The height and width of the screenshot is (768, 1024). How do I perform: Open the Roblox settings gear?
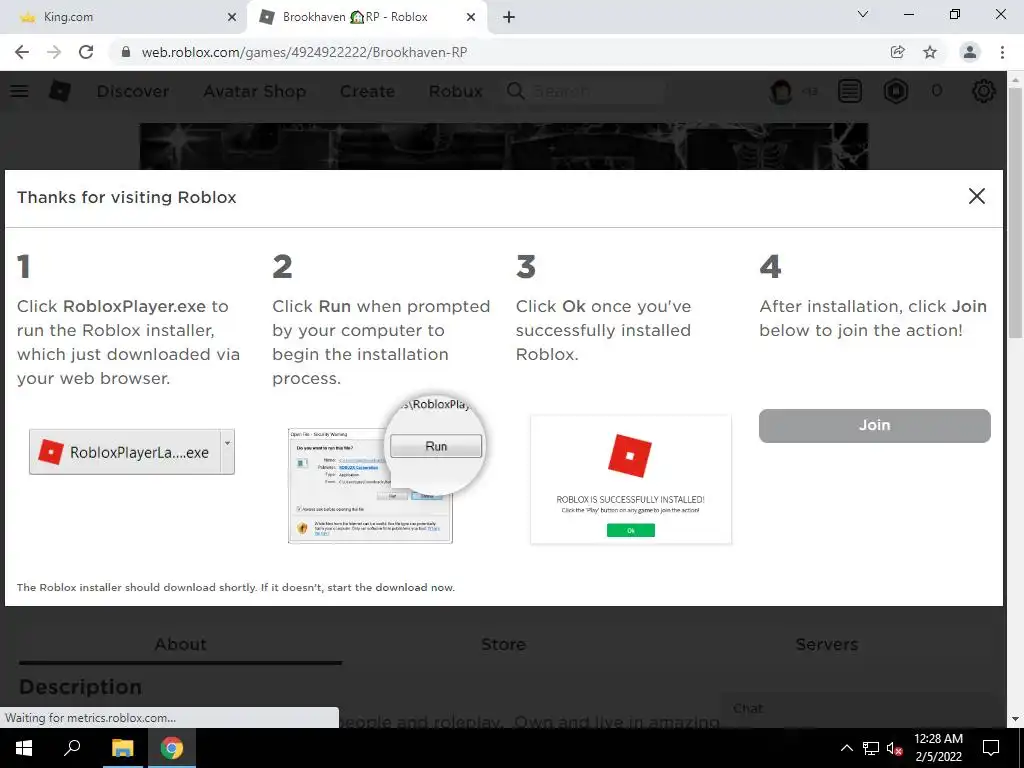[x=984, y=91]
